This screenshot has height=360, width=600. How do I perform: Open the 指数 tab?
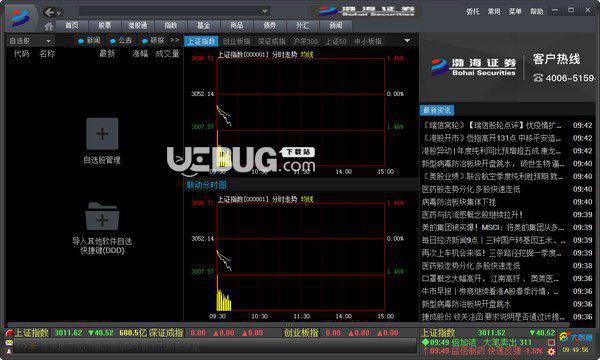(x=171, y=26)
